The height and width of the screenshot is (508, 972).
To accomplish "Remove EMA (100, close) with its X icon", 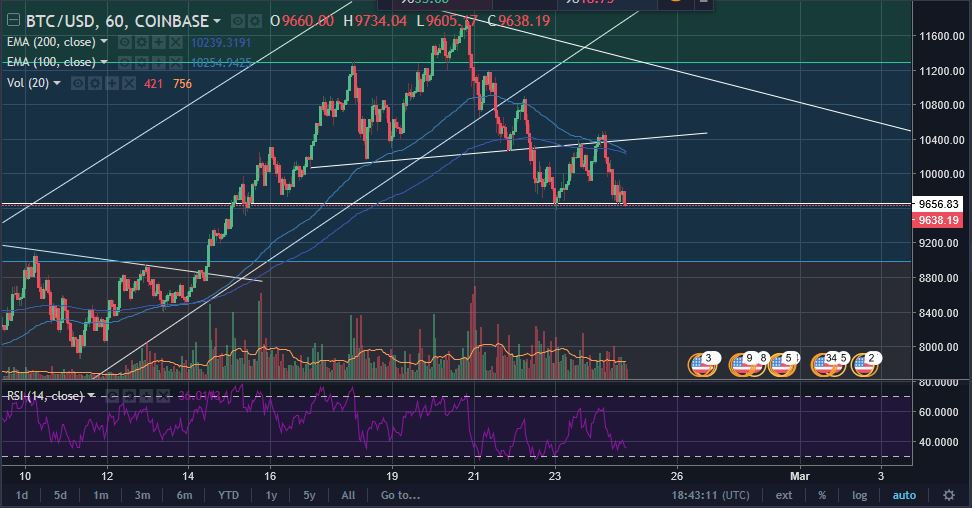I will pyautogui.click(x=176, y=63).
